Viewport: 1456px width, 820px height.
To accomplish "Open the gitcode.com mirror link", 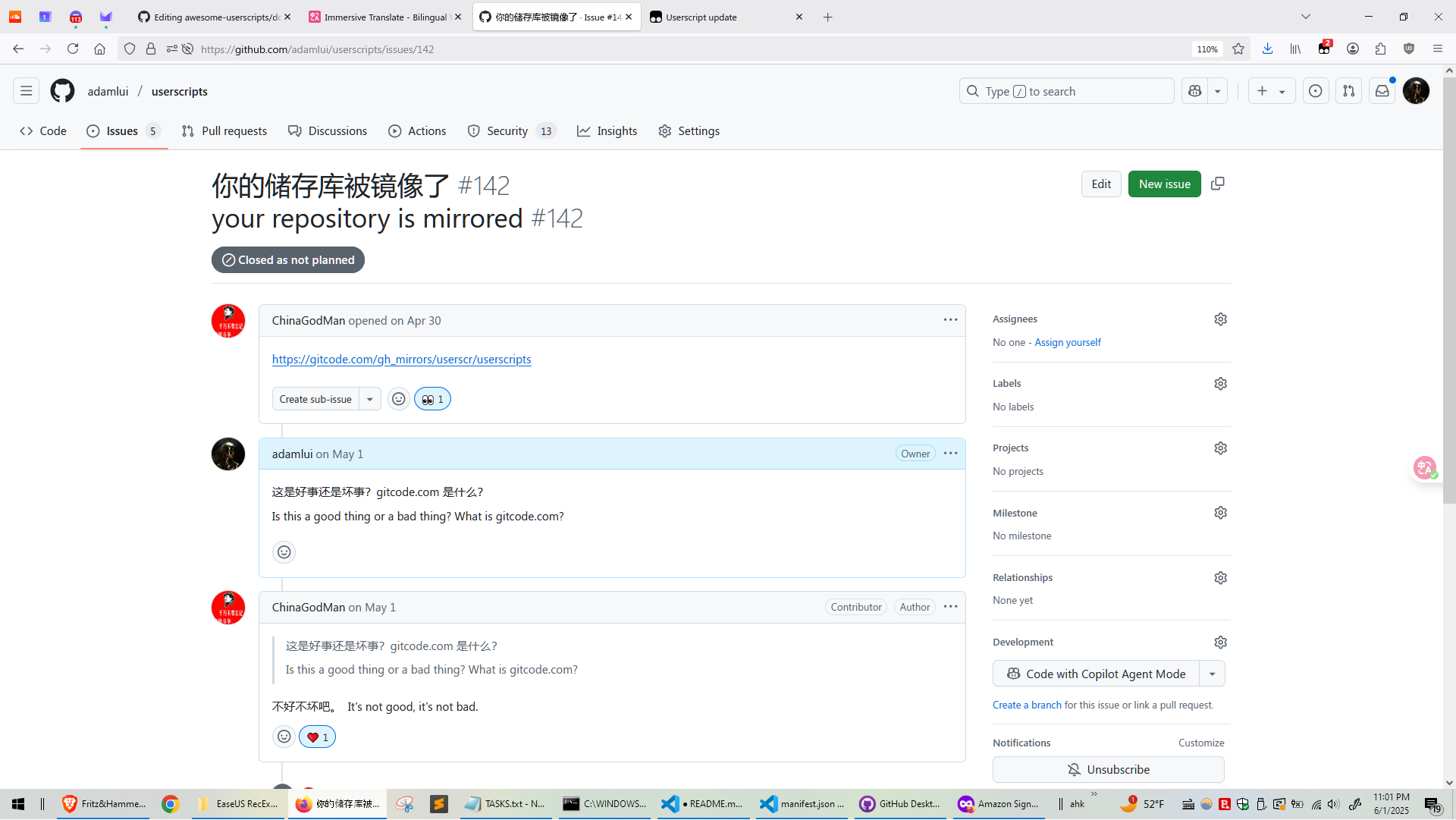I will 401,360.
